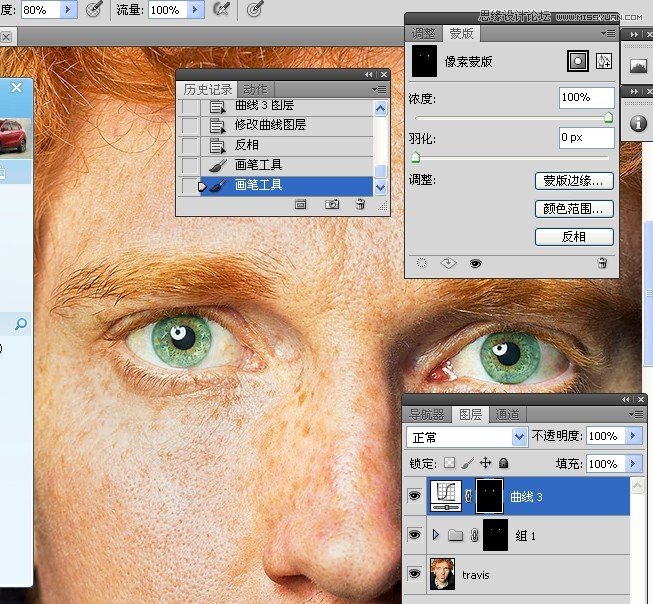Screen dimensions: 653x604
Task: Create new document from current history state
Action: point(300,204)
